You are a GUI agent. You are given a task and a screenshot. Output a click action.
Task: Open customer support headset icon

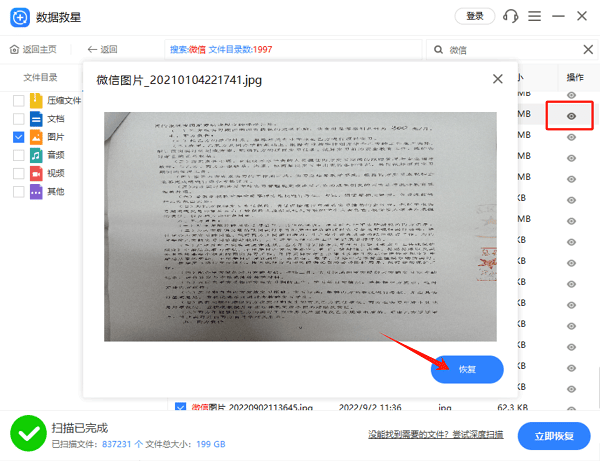[511, 16]
